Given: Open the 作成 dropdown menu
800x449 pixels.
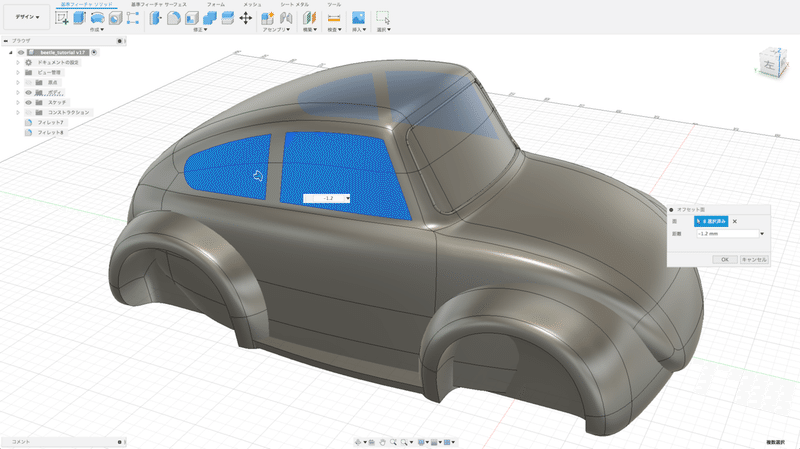Looking at the screenshot, I should click(x=96, y=30).
